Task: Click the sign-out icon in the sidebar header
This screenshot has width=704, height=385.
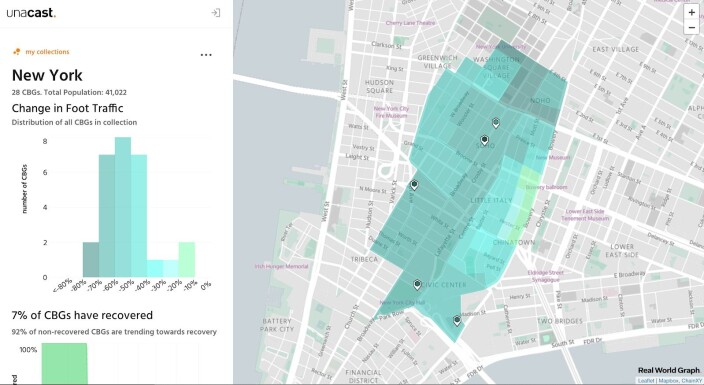Action: pos(216,13)
